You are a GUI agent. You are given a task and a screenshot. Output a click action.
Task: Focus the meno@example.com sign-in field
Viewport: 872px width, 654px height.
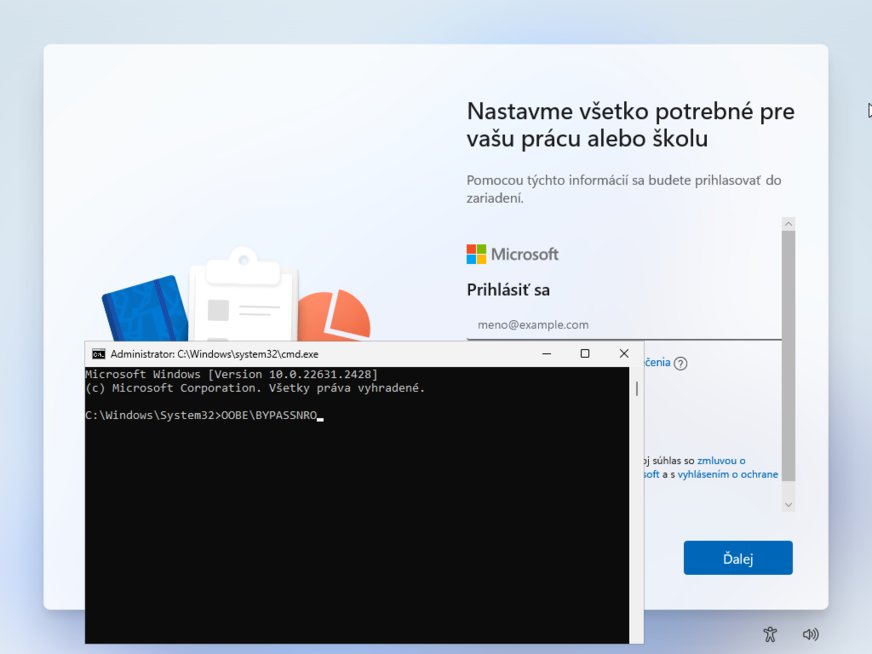[x=624, y=325]
